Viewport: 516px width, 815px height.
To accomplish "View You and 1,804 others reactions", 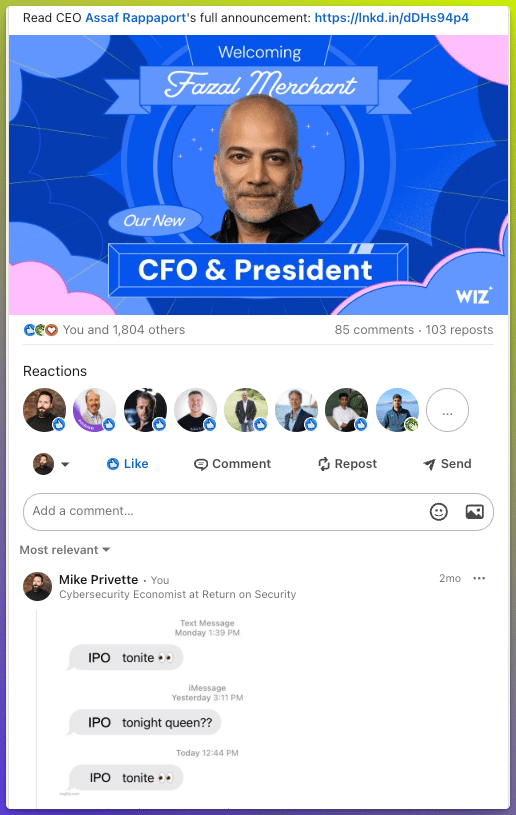I will [124, 330].
